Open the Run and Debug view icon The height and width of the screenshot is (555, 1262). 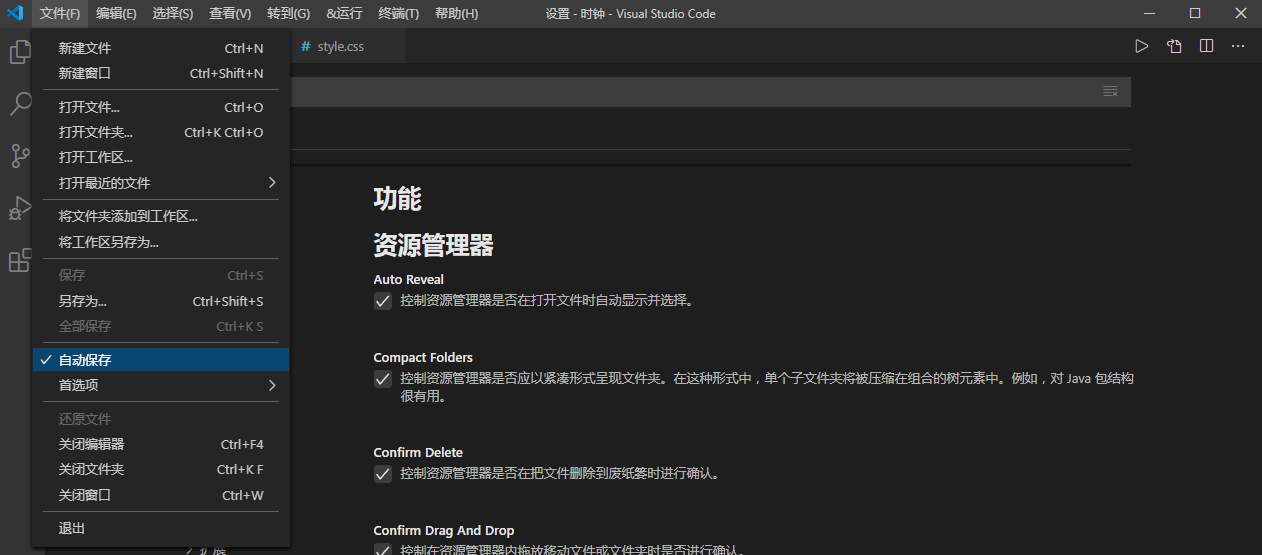[19, 208]
